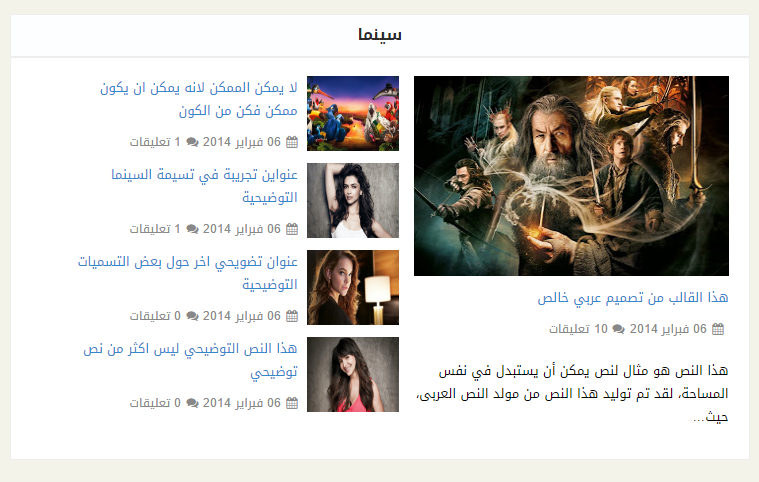Click date under 'عنواين تجريبة' article
Image resolution: width=759 pixels, height=482 pixels.
[x=242, y=229]
